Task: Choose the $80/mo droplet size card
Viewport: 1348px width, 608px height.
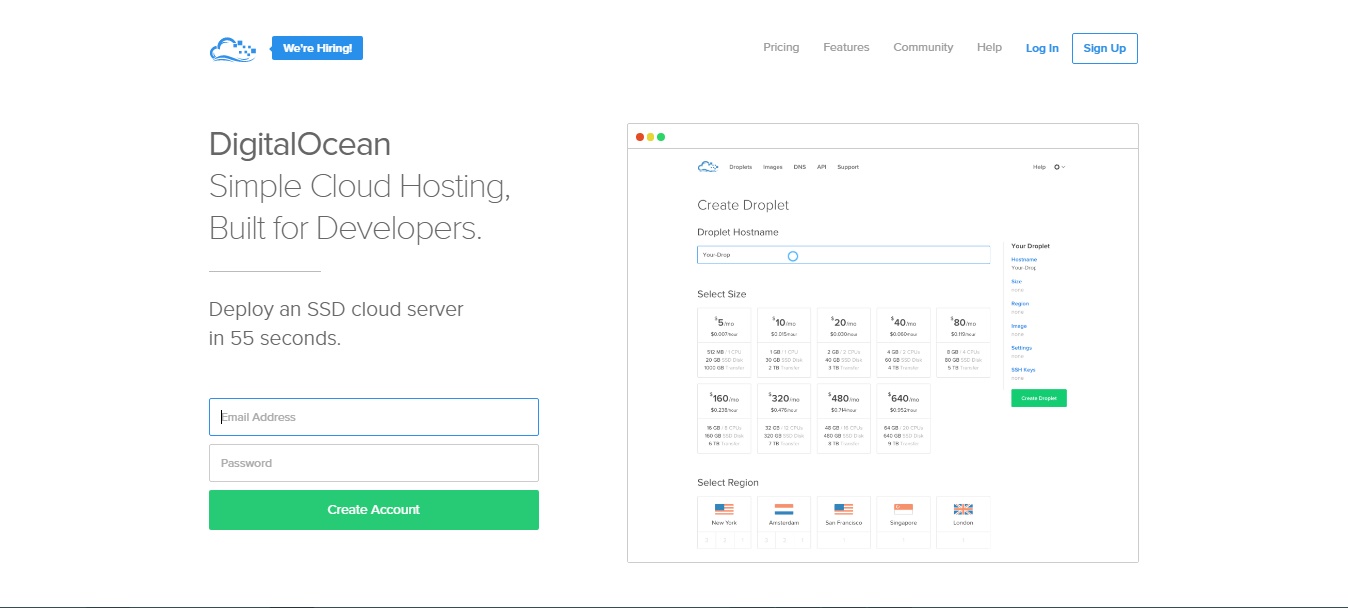Action: pyautogui.click(x=963, y=343)
